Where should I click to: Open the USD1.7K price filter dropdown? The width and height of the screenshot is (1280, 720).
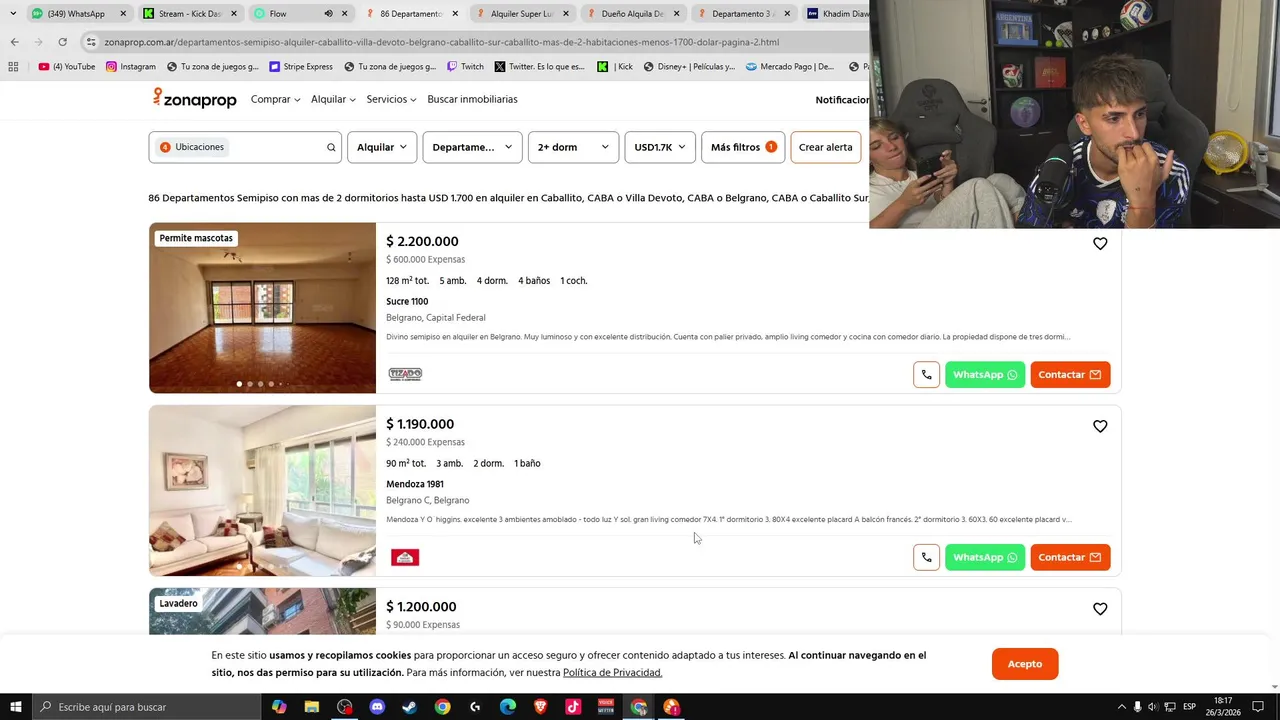[660, 147]
